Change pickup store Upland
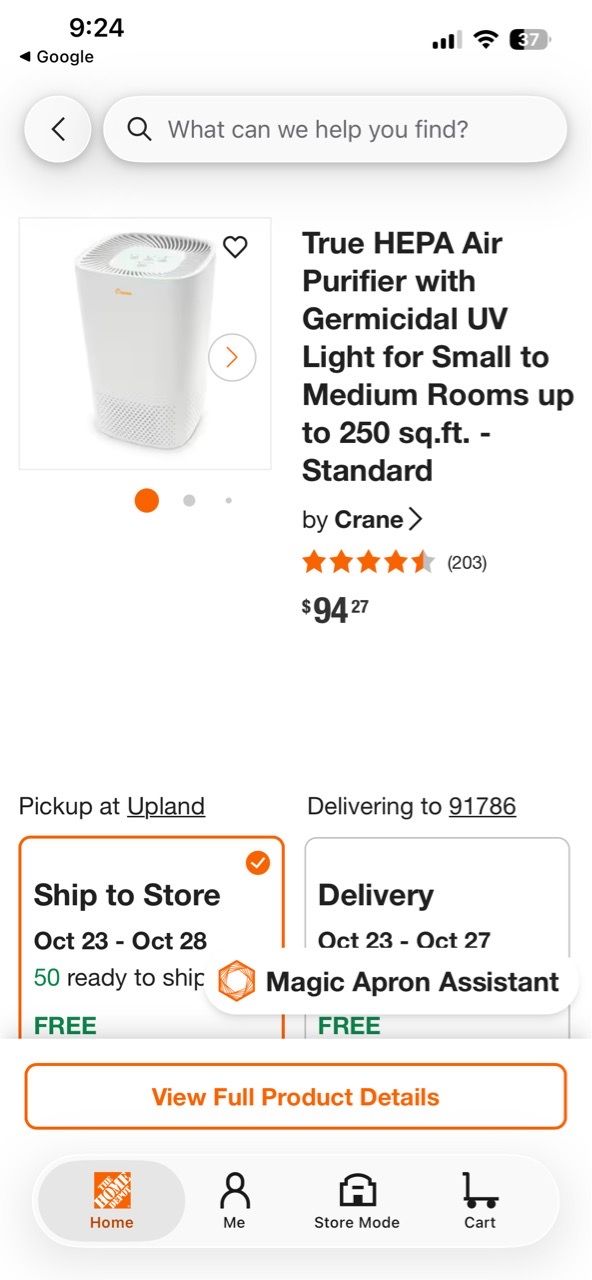592x1280 pixels. click(x=166, y=806)
